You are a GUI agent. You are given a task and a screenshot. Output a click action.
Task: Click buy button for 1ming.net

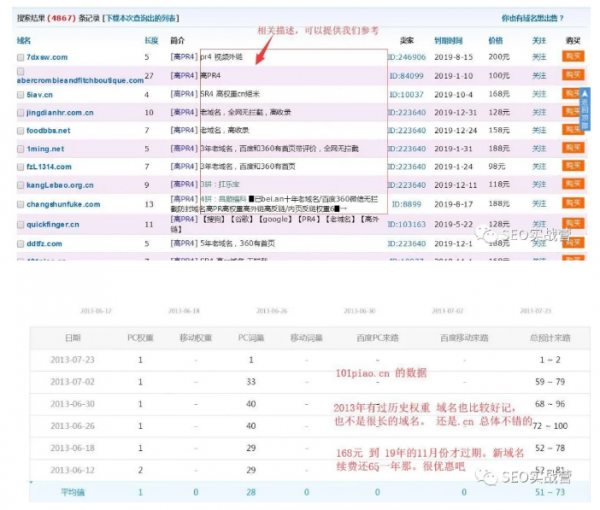(573, 148)
